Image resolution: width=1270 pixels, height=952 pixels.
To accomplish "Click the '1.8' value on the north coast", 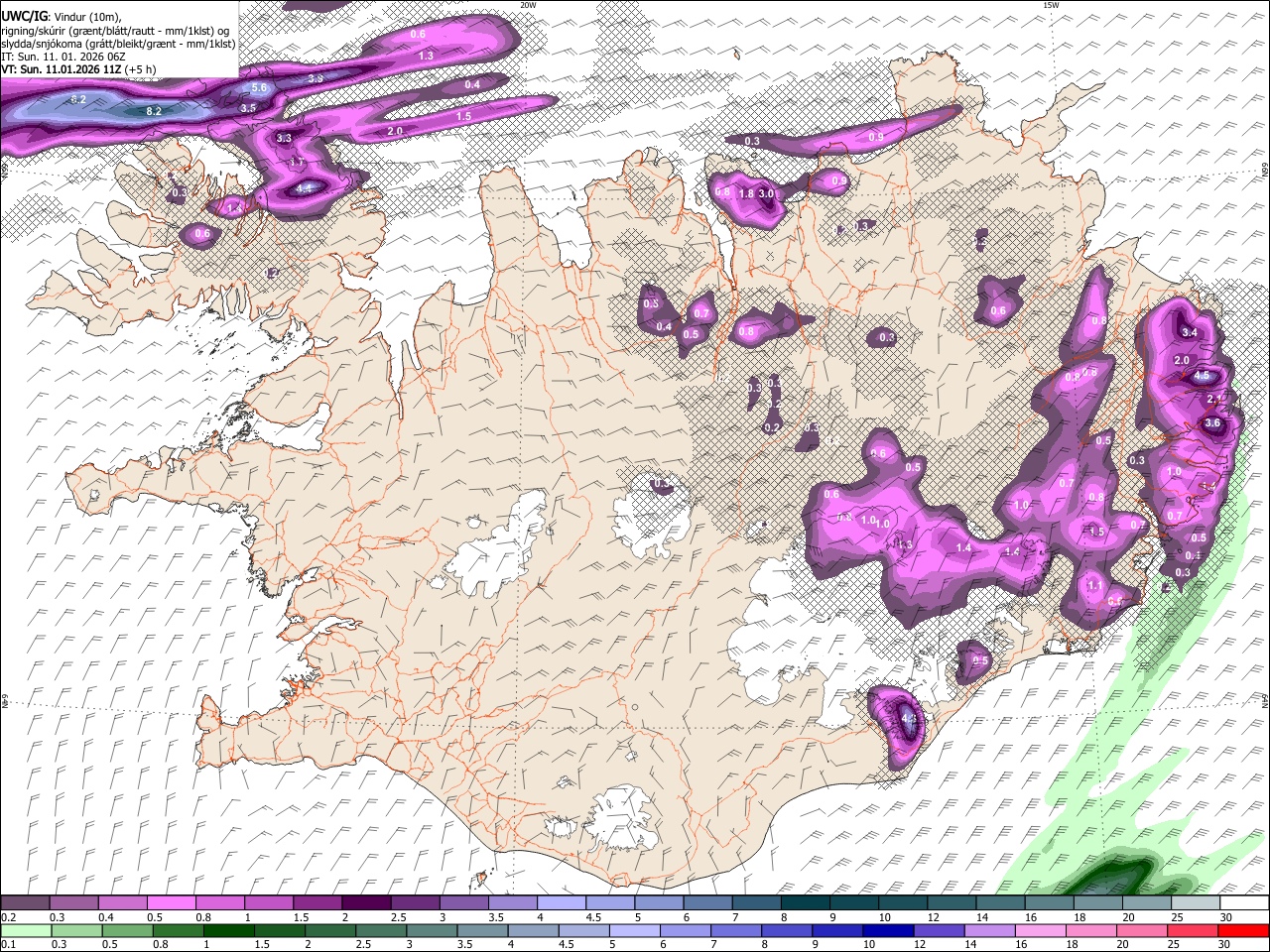I will click(x=747, y=193).
